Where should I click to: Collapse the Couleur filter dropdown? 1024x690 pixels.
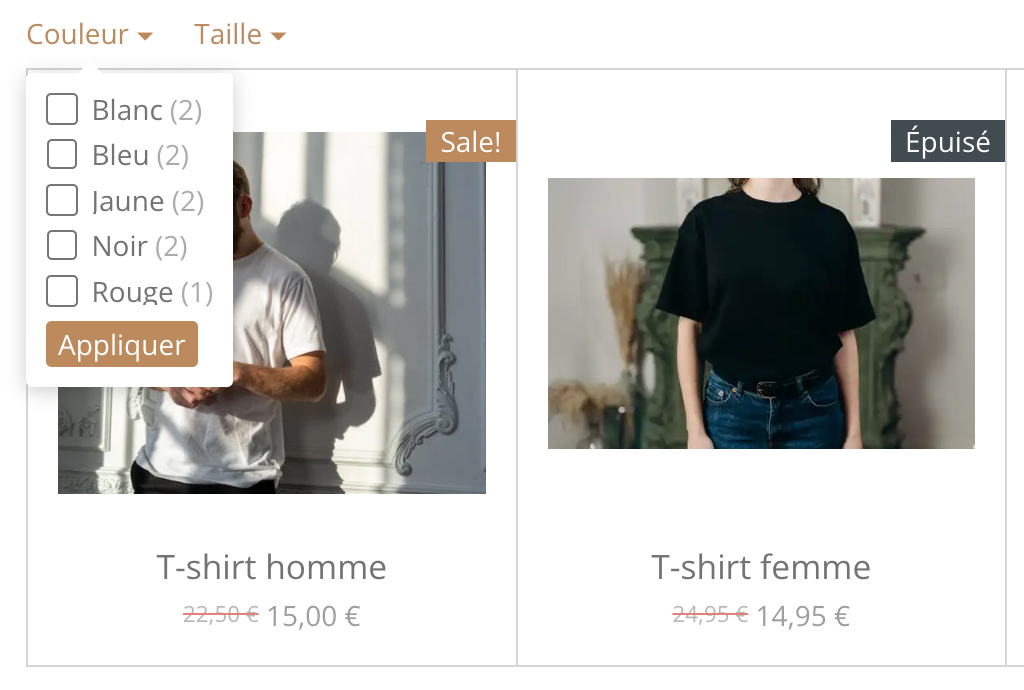click(x=89, y=35)
